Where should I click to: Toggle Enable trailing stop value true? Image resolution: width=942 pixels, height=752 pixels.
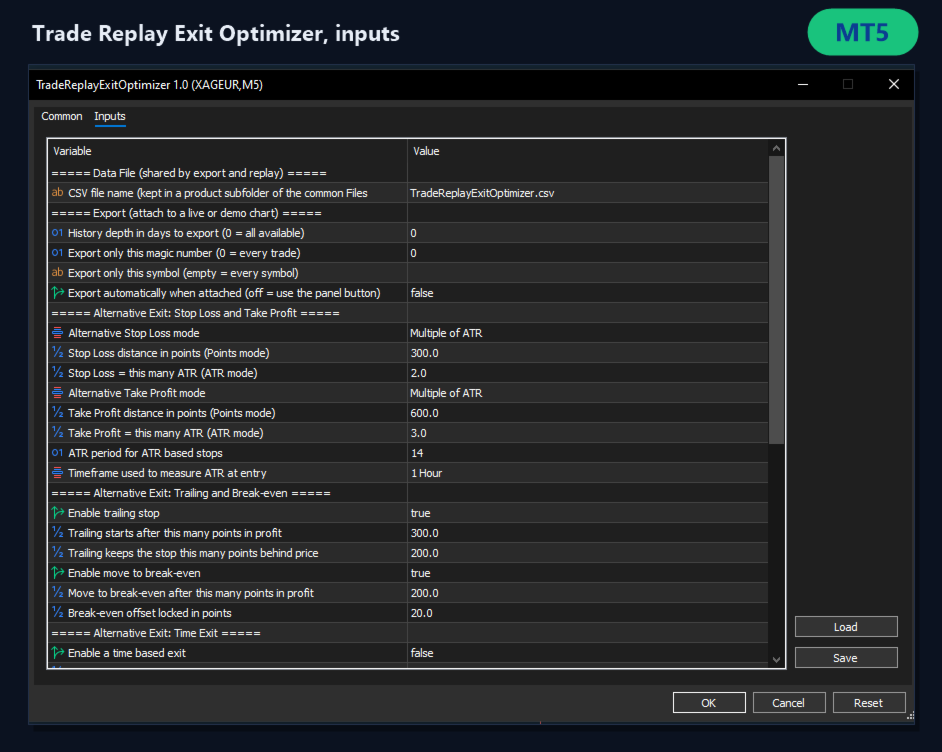(588, 513)
